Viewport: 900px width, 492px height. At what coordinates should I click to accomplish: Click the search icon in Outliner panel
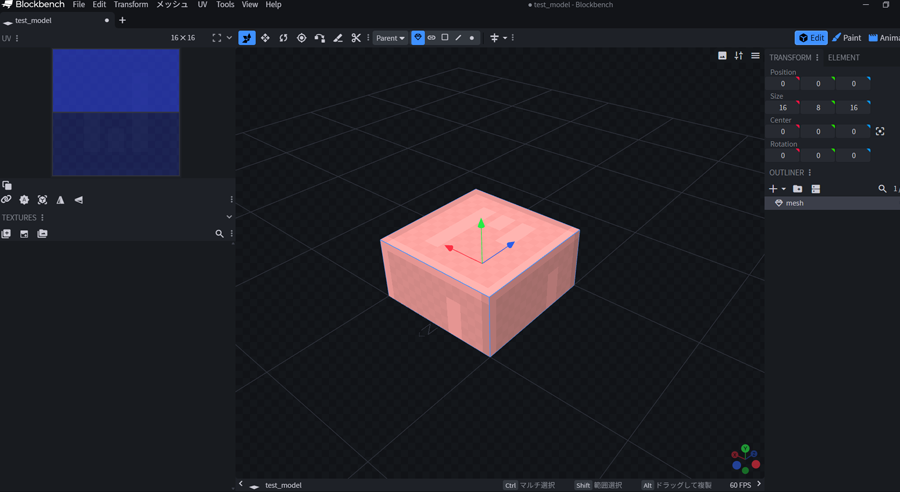click(882, 189)
